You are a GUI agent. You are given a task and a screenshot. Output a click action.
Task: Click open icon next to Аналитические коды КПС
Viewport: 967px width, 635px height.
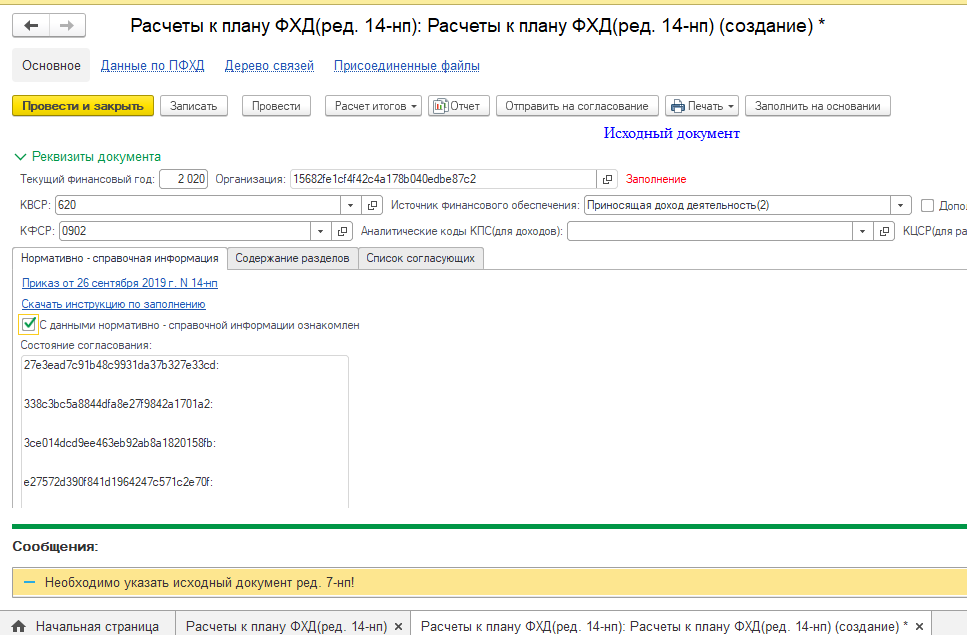coord(884,231)
